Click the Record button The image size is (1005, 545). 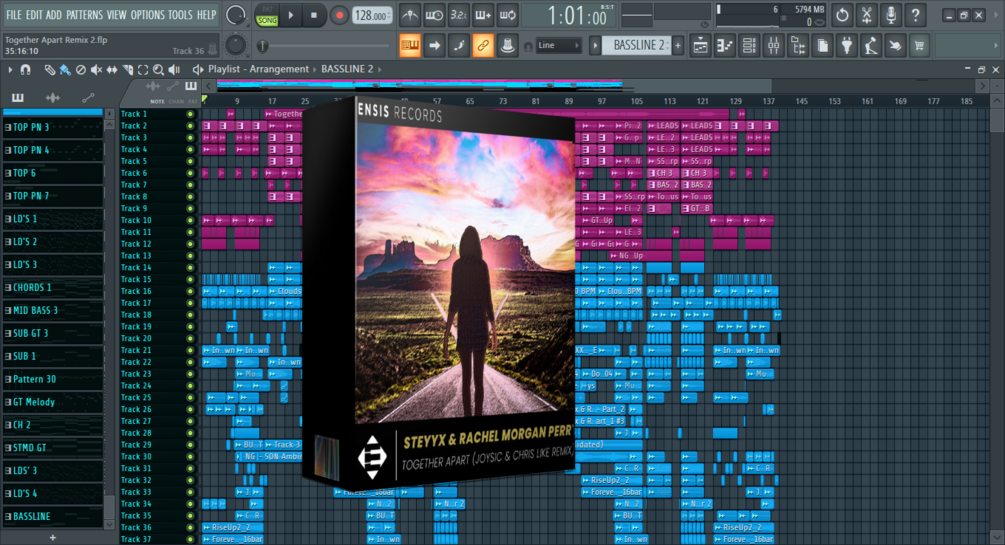338,15
